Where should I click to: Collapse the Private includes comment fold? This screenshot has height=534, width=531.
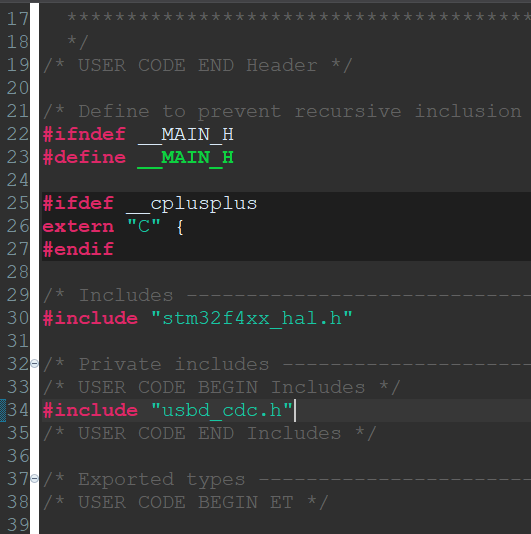coord(34,364)
